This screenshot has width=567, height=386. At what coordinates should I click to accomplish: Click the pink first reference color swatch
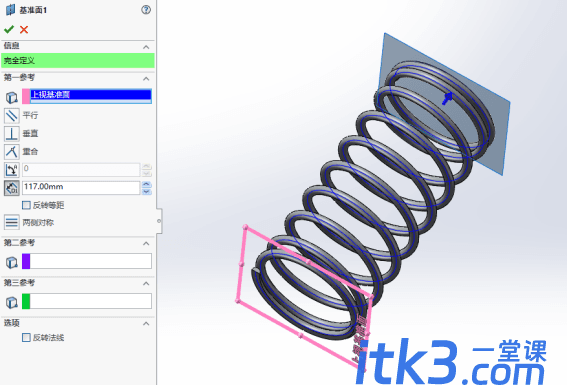(x=26, y=96)
